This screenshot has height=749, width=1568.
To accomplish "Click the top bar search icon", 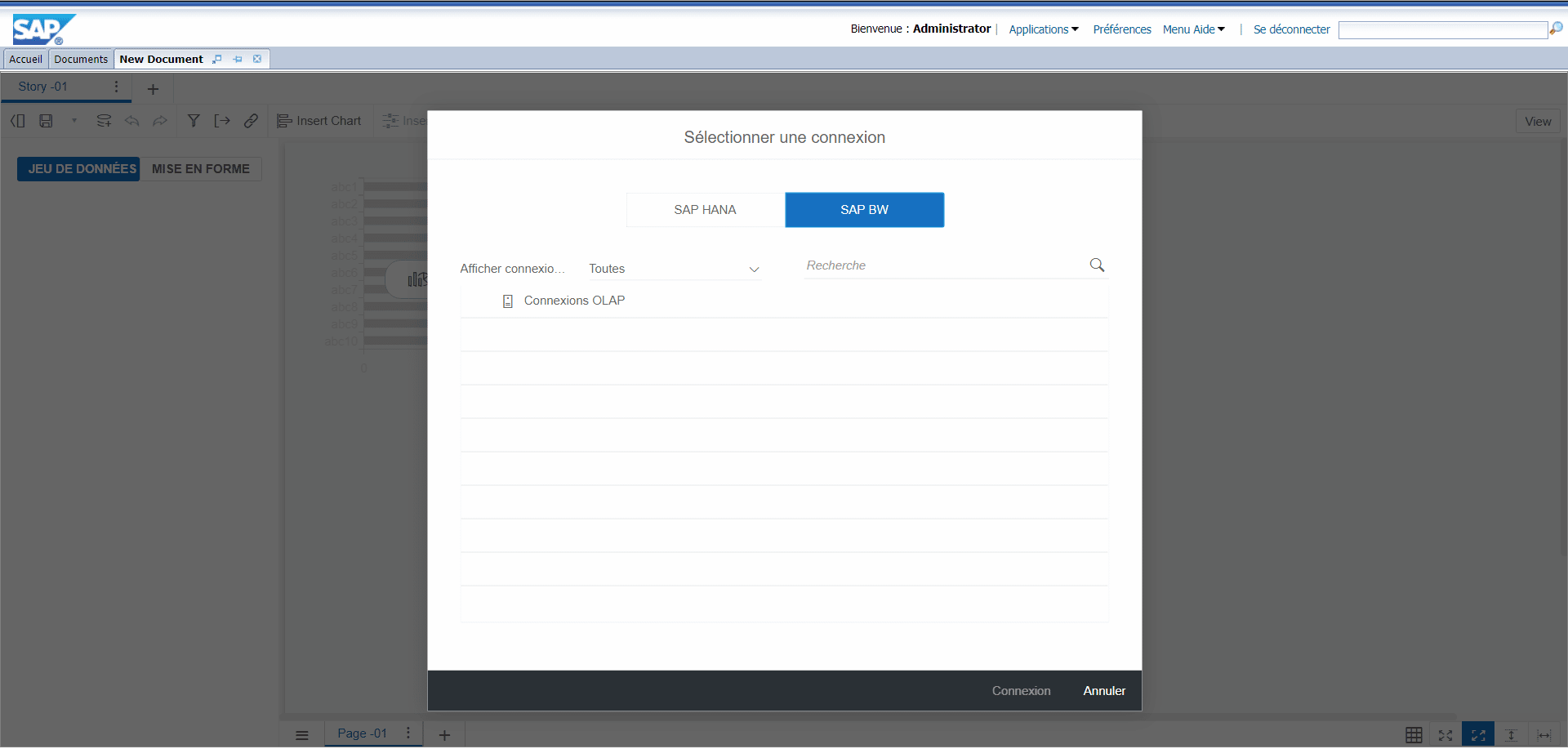I will click(1557, 29).
